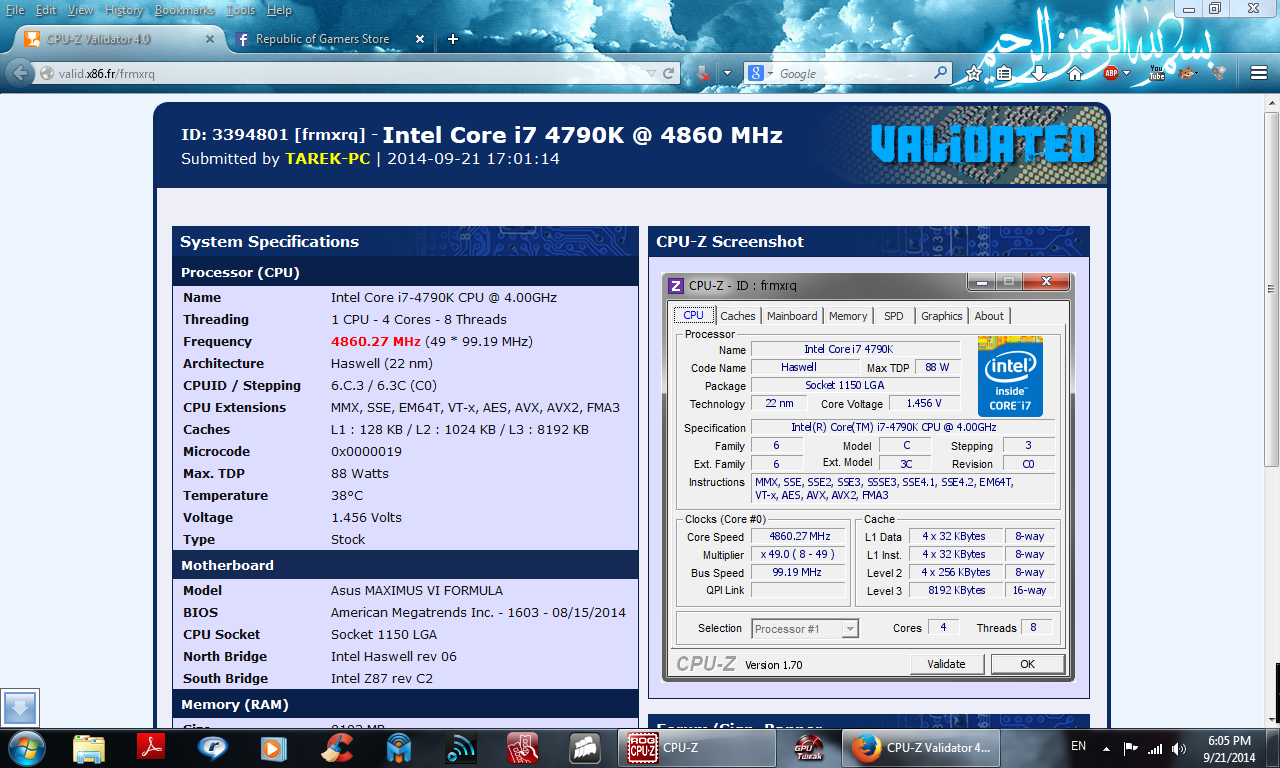This screenshot has width=1280, height=768.
Task: Open the Firefox downloads arrow icon
Action: [1039, 73]
